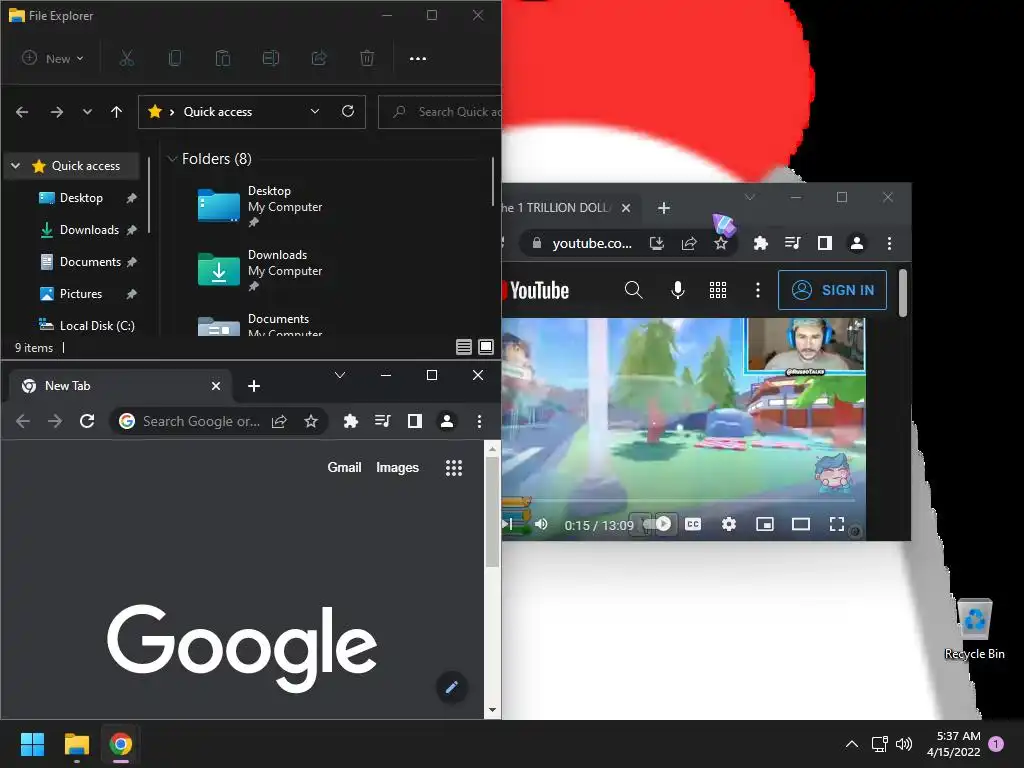Mute the YouTube video

pyautogui.click(x=541, y=524)
